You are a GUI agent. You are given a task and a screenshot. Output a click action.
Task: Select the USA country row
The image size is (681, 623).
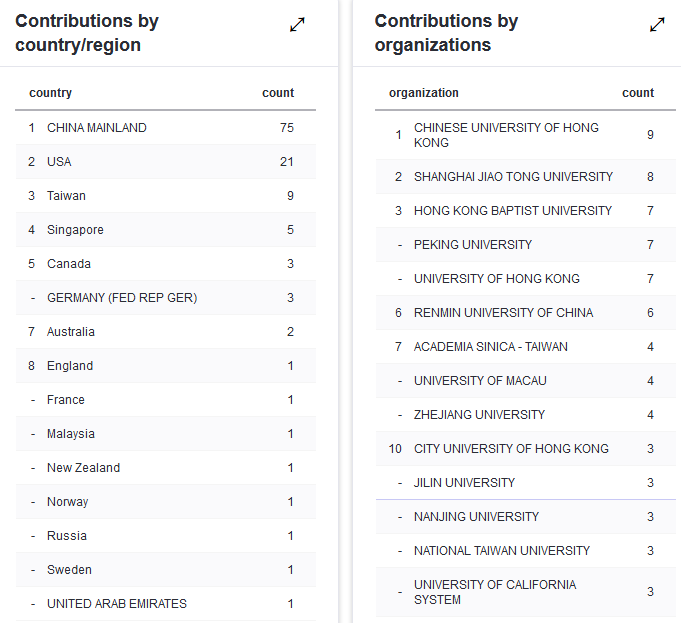click(x=59, y=162)
